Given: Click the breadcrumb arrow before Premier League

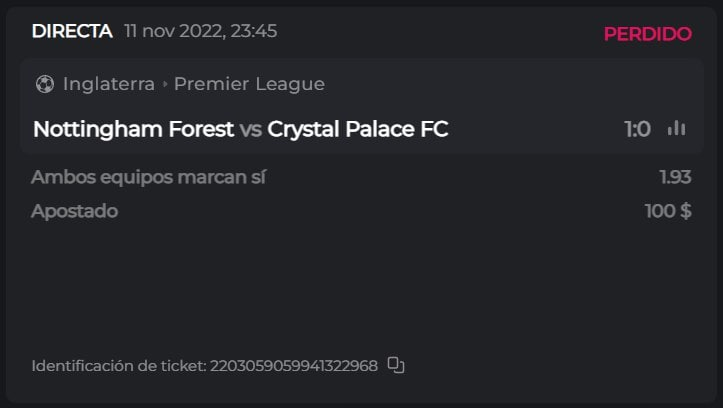Looking at the screenshot, I should tap(165, 85).
